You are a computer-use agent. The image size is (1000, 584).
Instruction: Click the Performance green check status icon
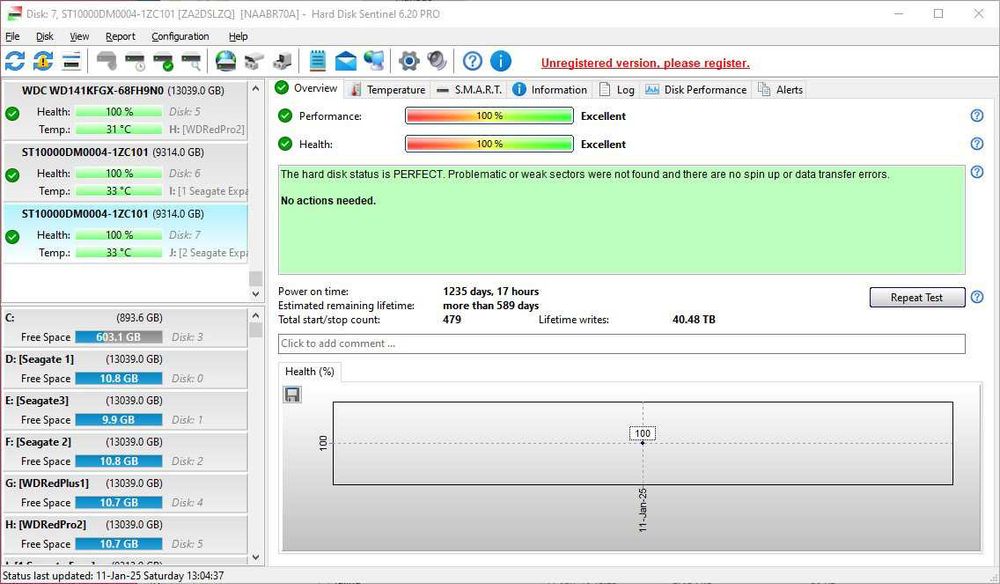pyautogui.click(x=285, y=115)
